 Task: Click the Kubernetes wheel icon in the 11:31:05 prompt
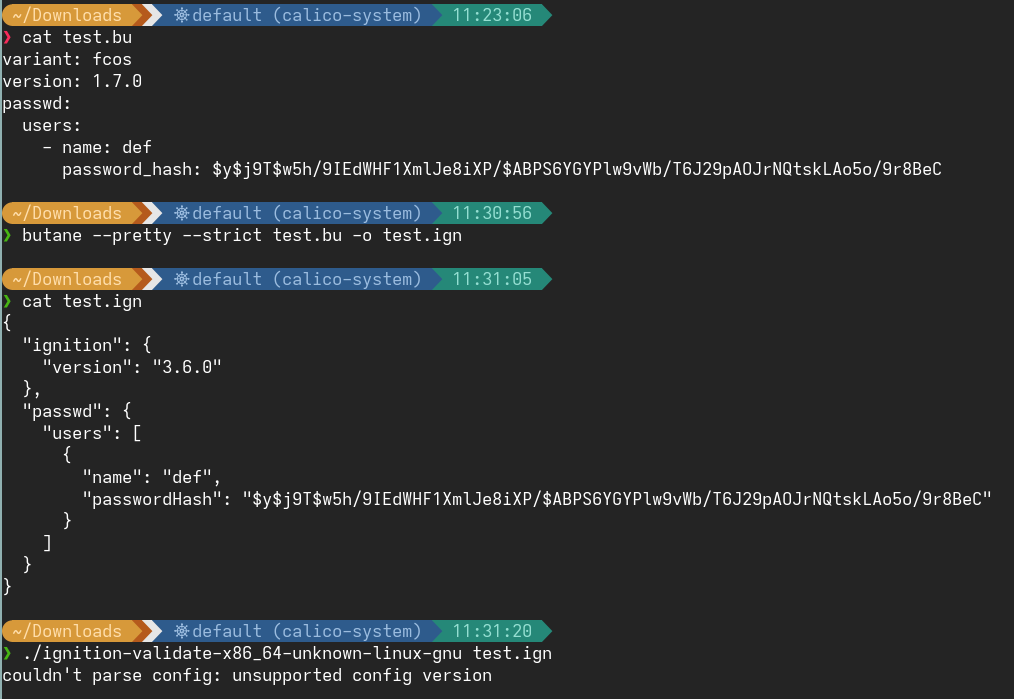[181, 279]
